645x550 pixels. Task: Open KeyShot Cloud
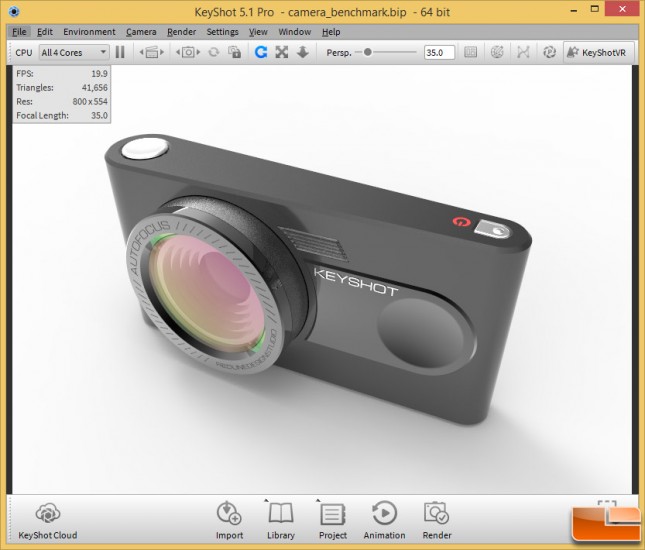tap(48, 520)
